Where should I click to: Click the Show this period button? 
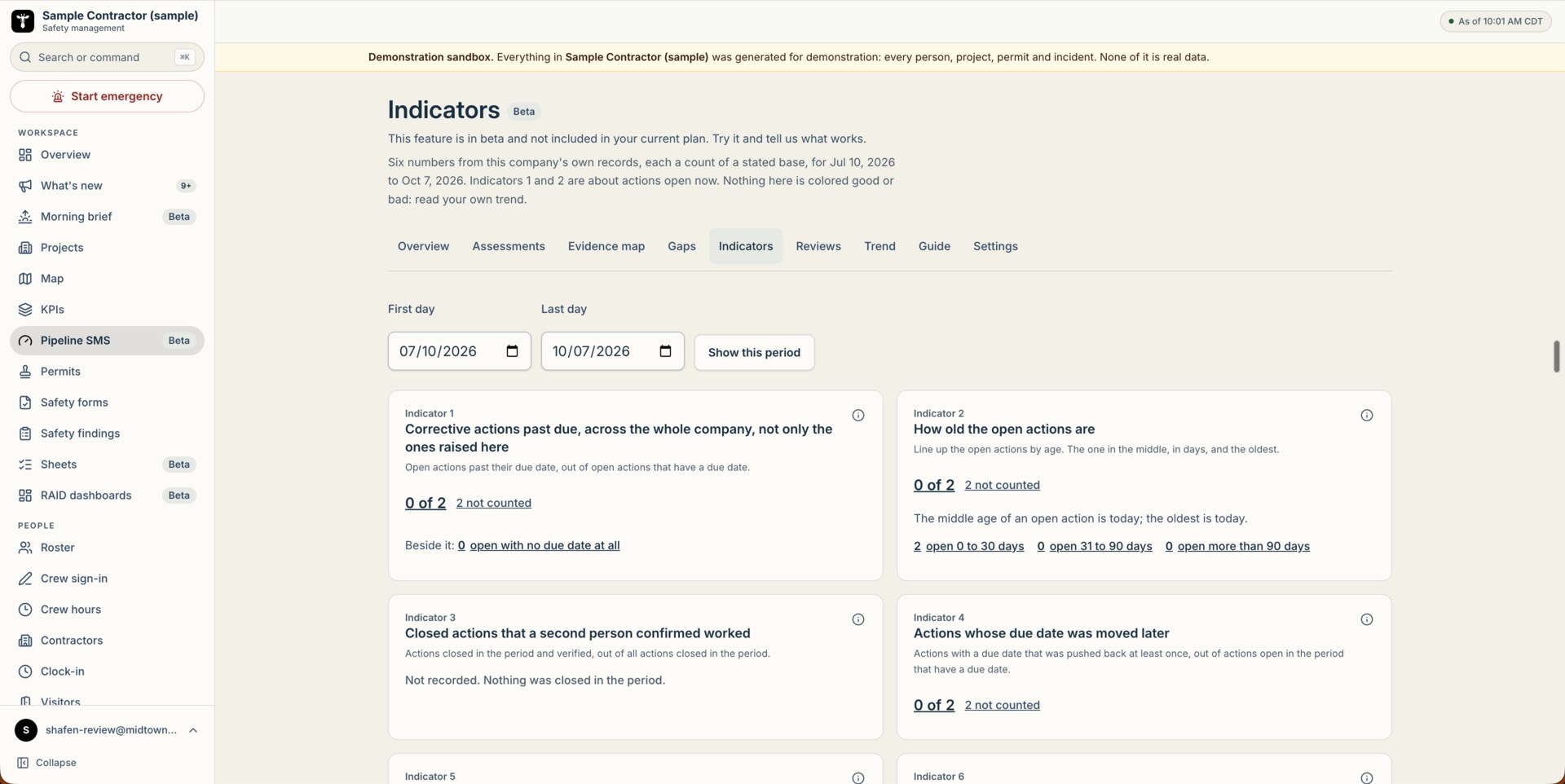(x=754, y=352)
